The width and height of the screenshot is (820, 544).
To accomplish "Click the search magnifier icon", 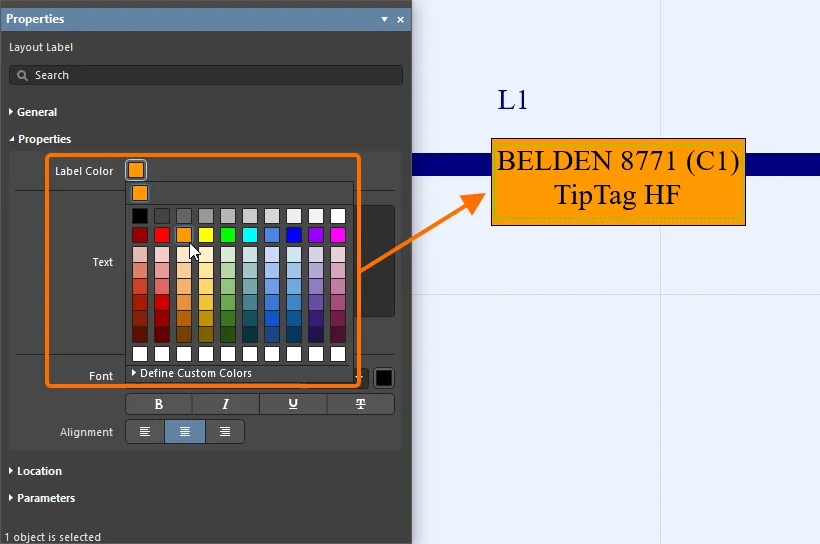I will pyautogui.click(x=22, y=75).
